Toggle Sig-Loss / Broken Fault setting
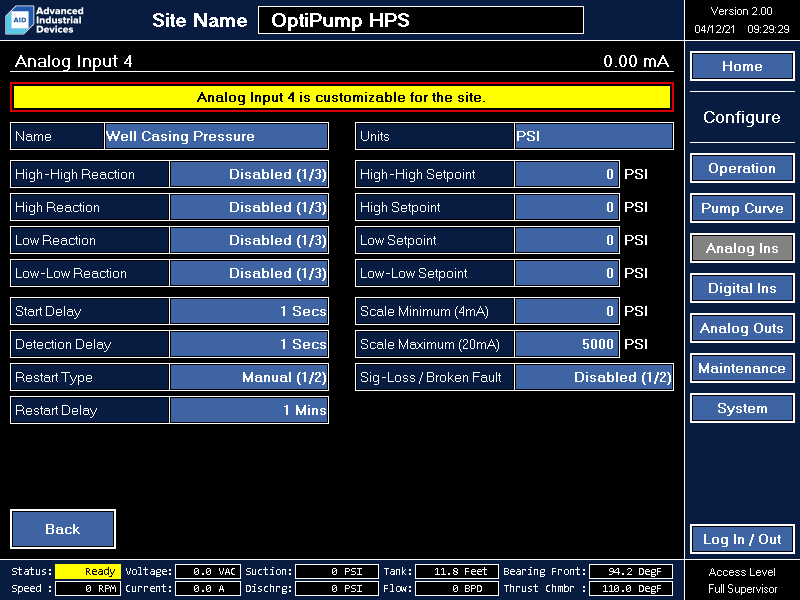Screen dimensions: 800x600 pyautogui.click(x=594, y=378)
